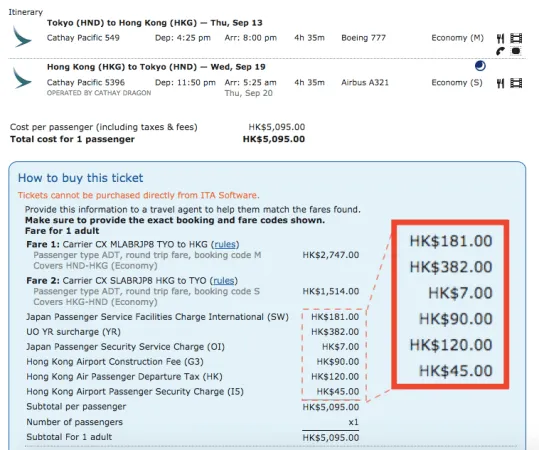Click the total cost HK$5,095.00 bold amount
Screen dimensions: 539x450
[274, 139]
